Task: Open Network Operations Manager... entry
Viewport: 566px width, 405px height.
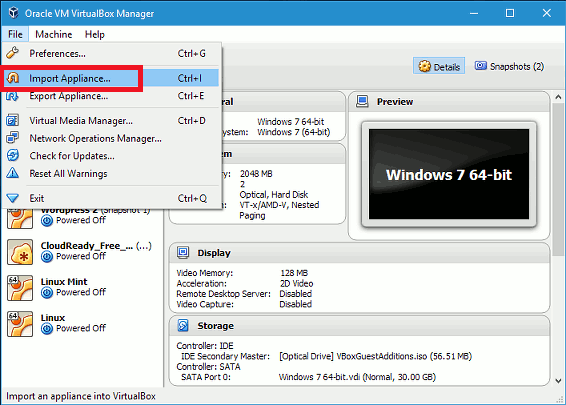Action: point(112,138)
